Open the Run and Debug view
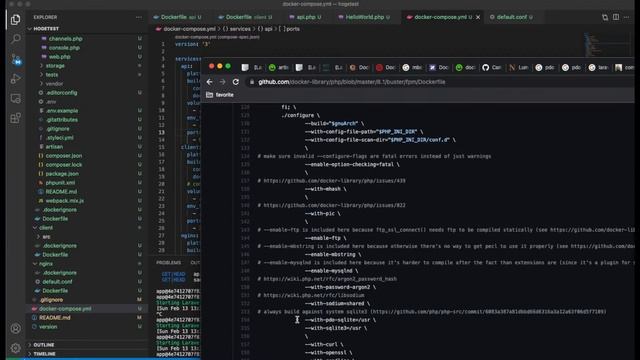 point(15,78)
